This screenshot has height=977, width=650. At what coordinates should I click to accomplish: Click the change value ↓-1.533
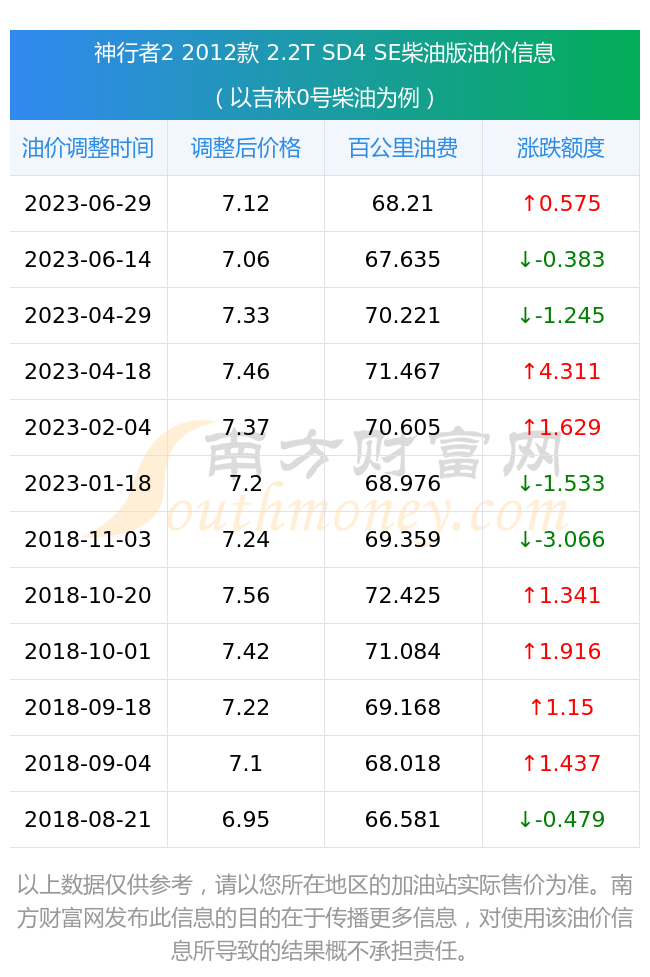[561, 484]
